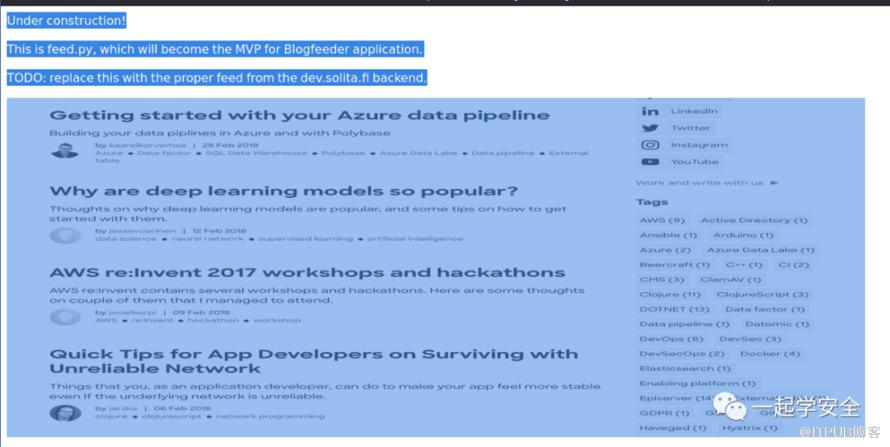Select the 'CMS (3)' tag
Viewport: 890px width, 447px height.
(661, 279)
